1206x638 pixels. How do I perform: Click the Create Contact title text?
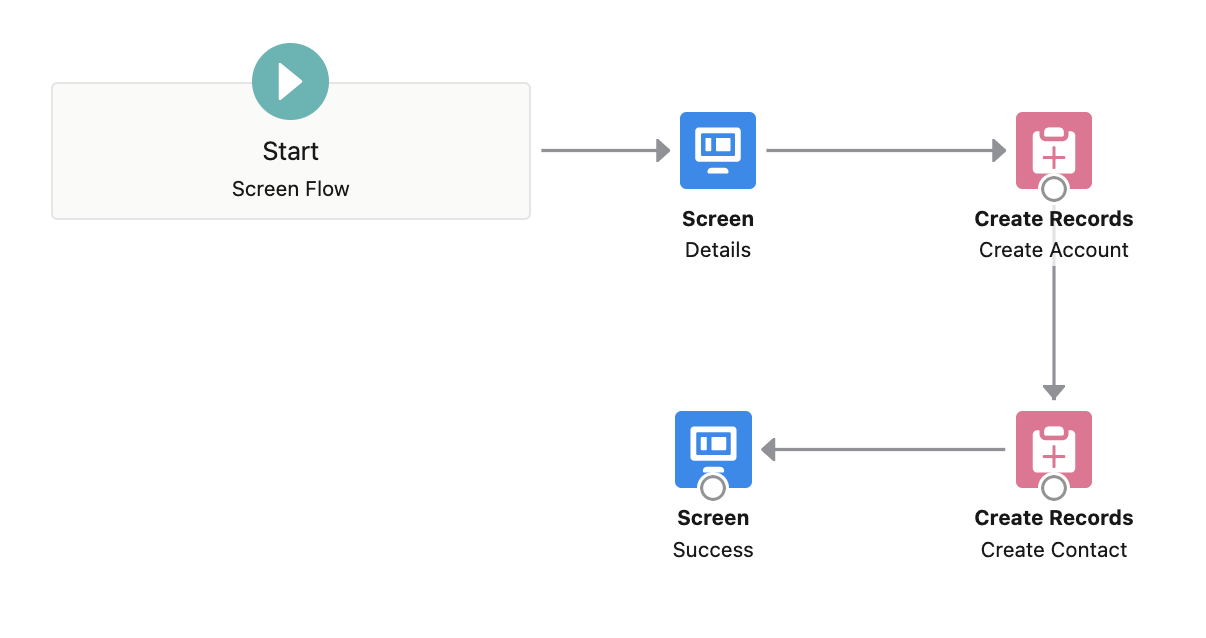coord(1053,548)
